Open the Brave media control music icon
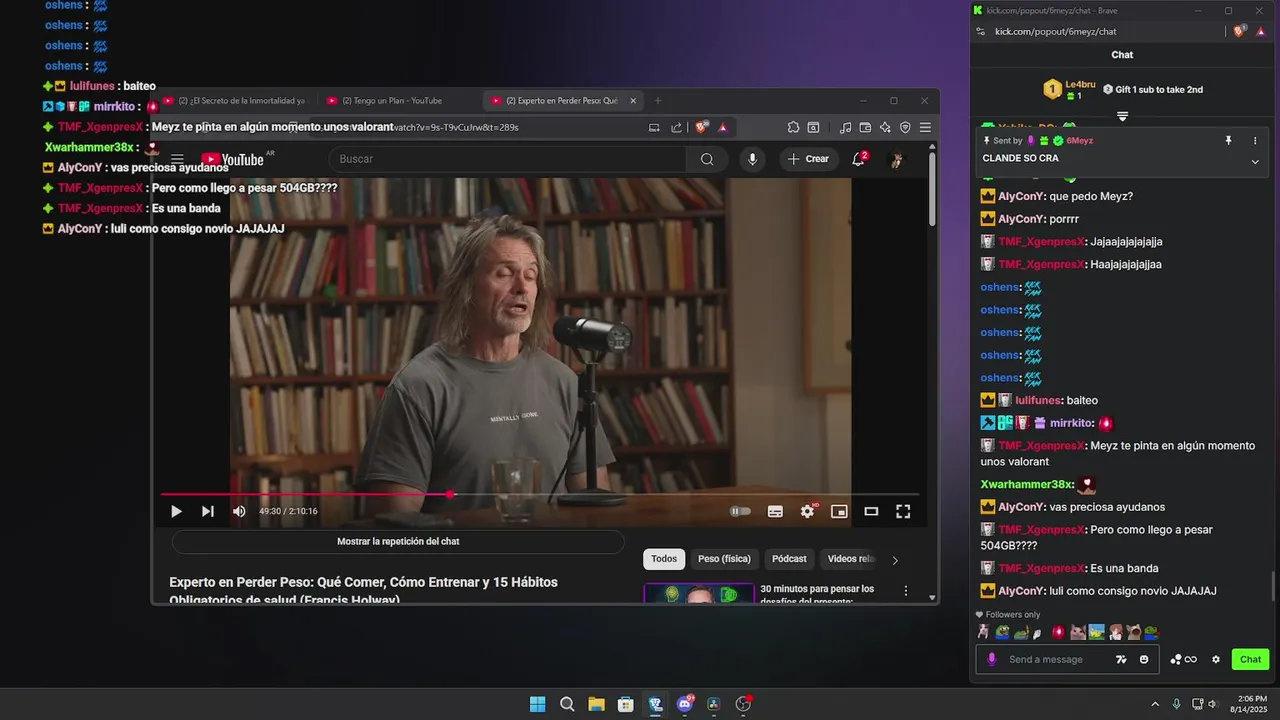This screenshot has height=720, width=1280. (846, 127)
